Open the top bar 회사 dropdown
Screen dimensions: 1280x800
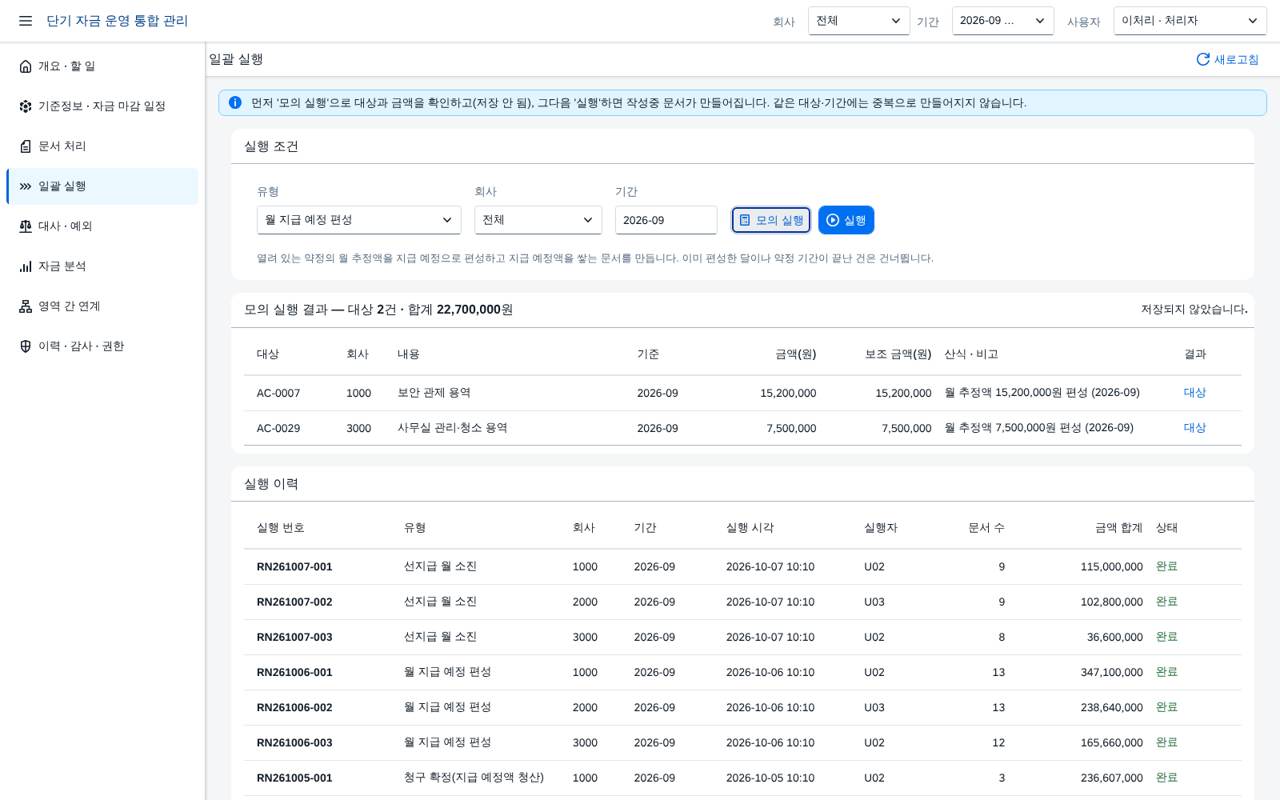point(859,21)
